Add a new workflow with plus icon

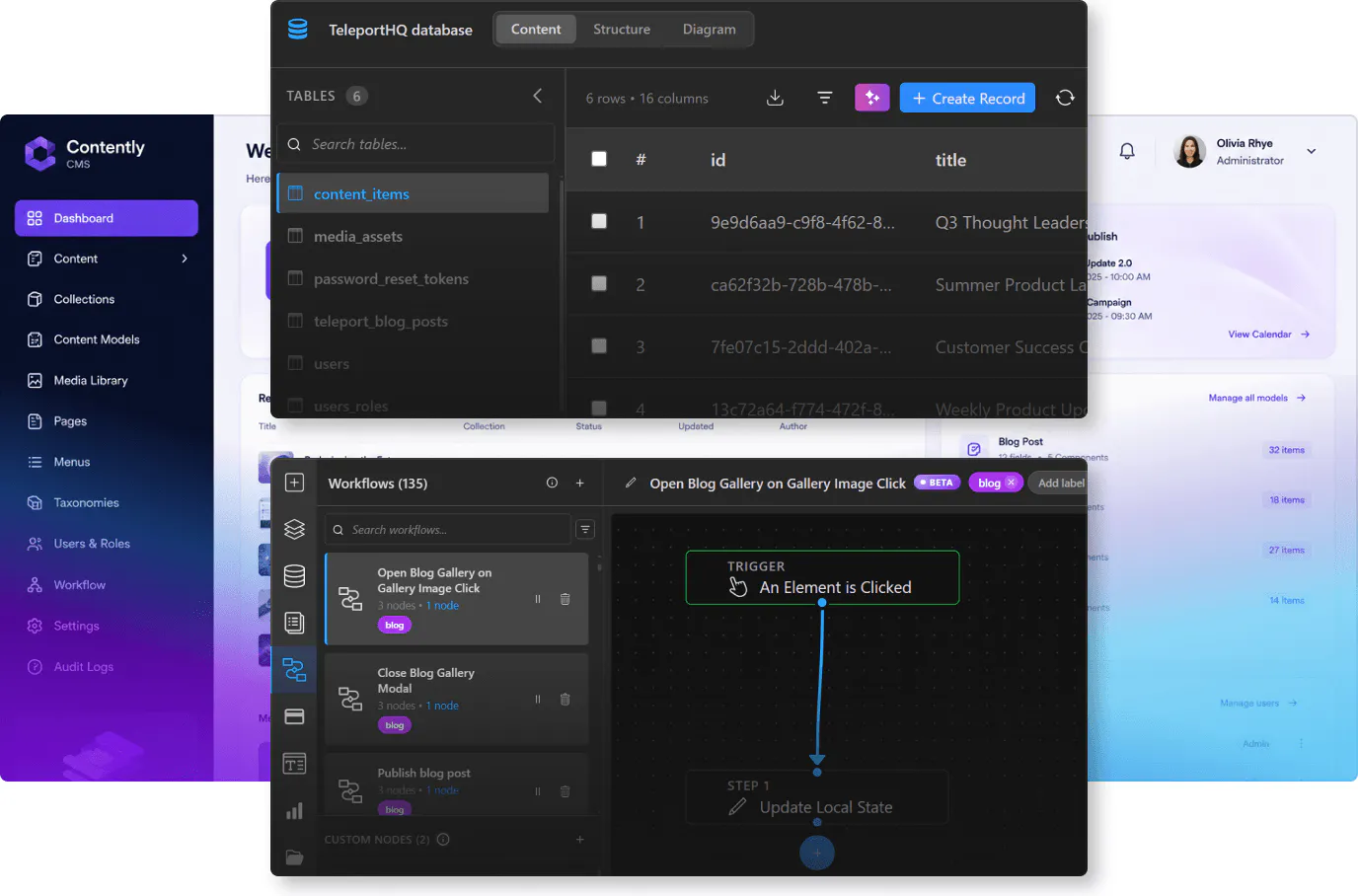tap(580, 483)
